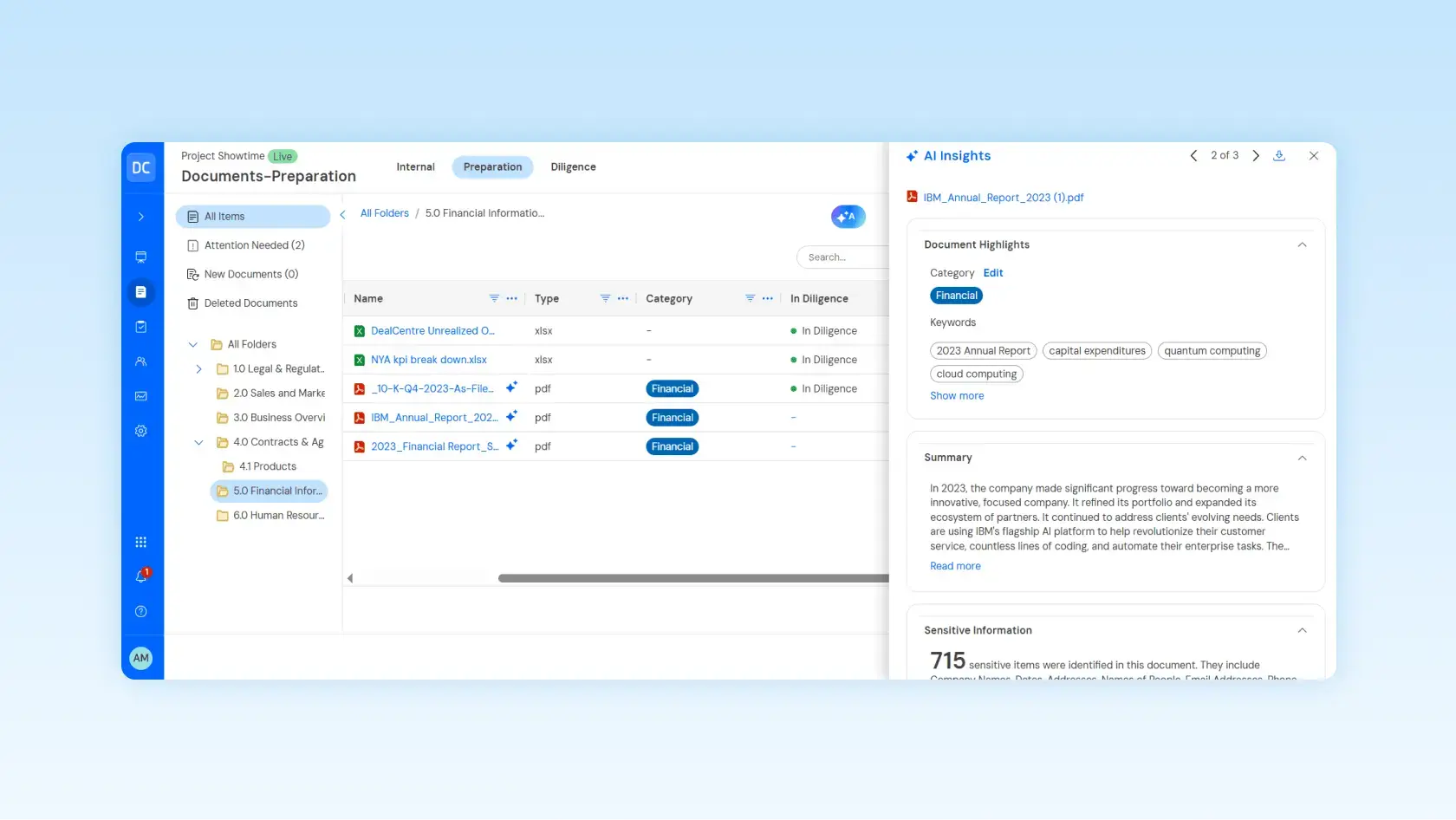Open the Documents icon in blue sidebar
This screenshot has width=1456, height=820.
[141, 292]
